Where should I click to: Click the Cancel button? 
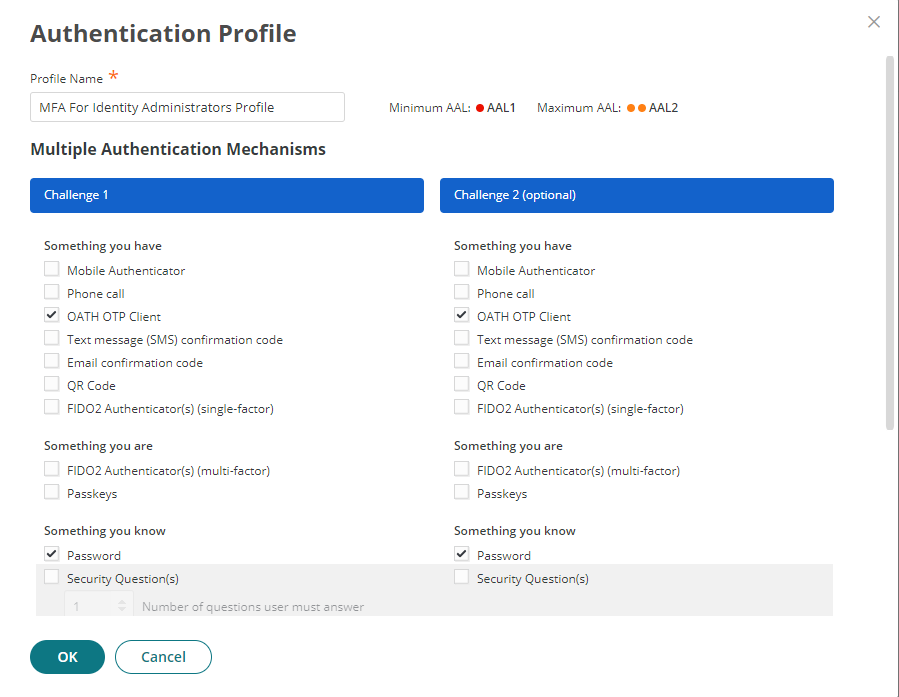163,657
